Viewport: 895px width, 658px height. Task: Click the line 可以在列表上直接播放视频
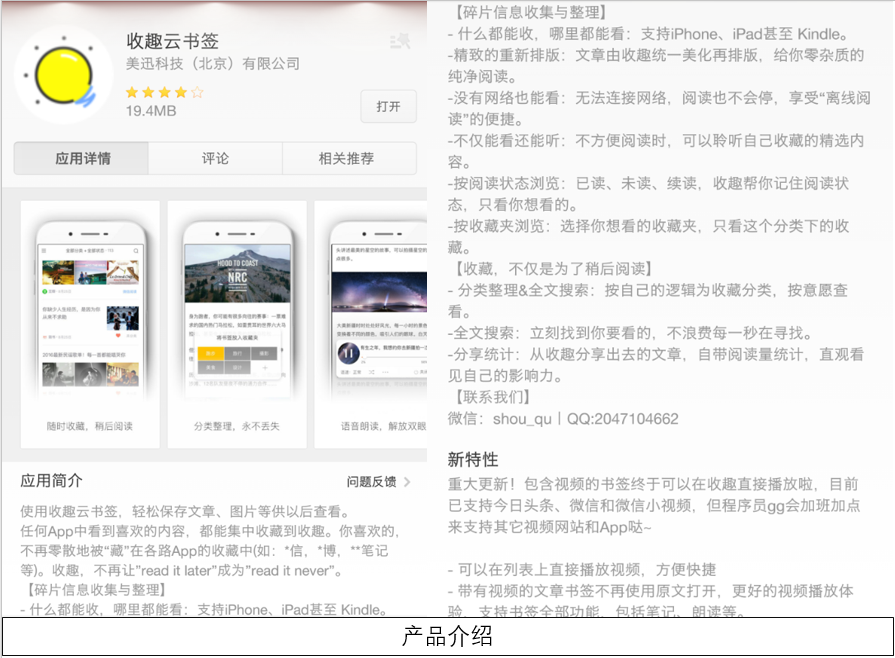(582, 570)
